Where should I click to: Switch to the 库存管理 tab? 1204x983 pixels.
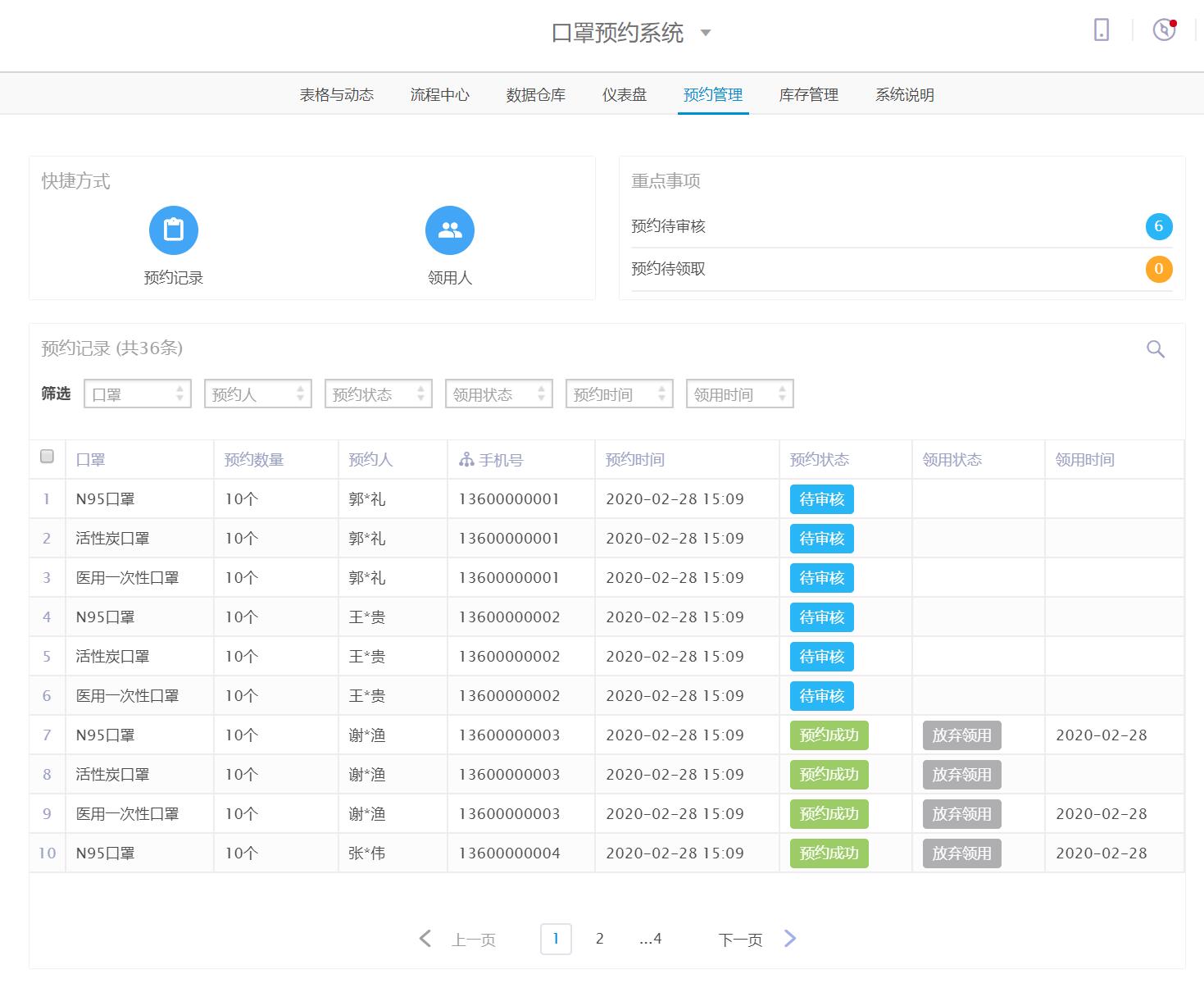point(809,95)
